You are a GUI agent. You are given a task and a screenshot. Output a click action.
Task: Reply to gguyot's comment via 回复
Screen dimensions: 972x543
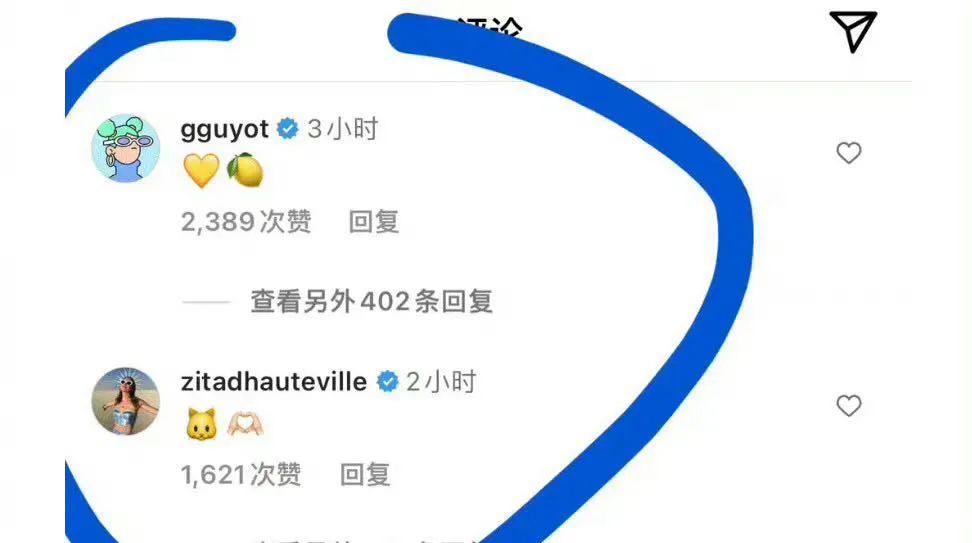pos(374,222)
